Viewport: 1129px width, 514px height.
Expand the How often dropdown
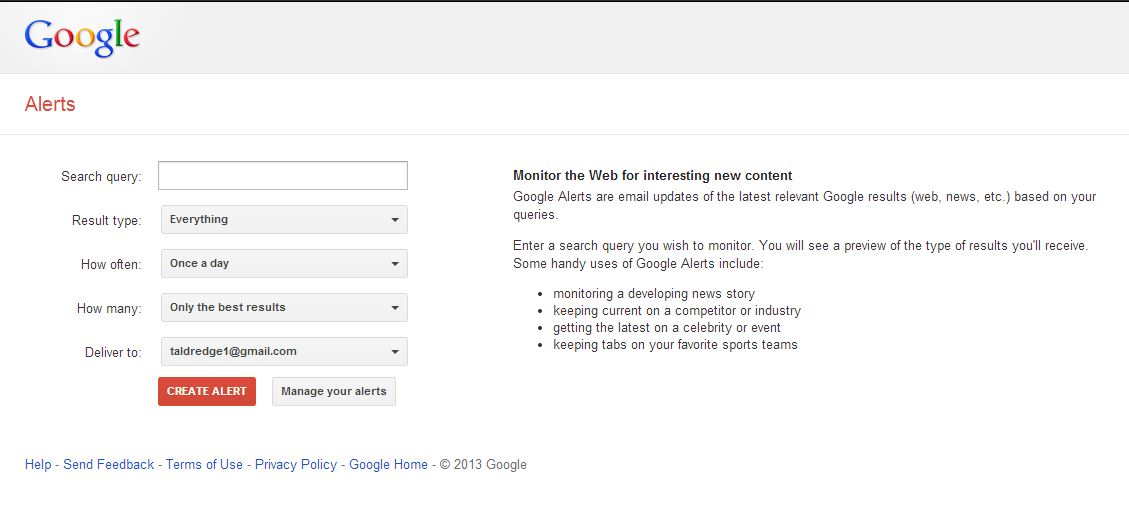point(284,263)
